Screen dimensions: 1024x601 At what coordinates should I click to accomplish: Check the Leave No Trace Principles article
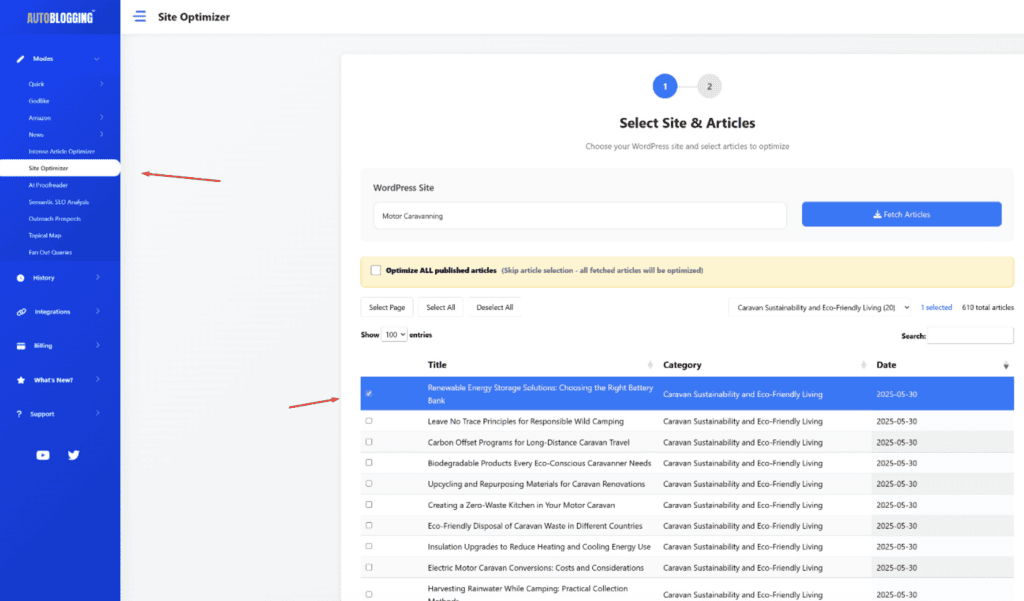tap(369, 421)
